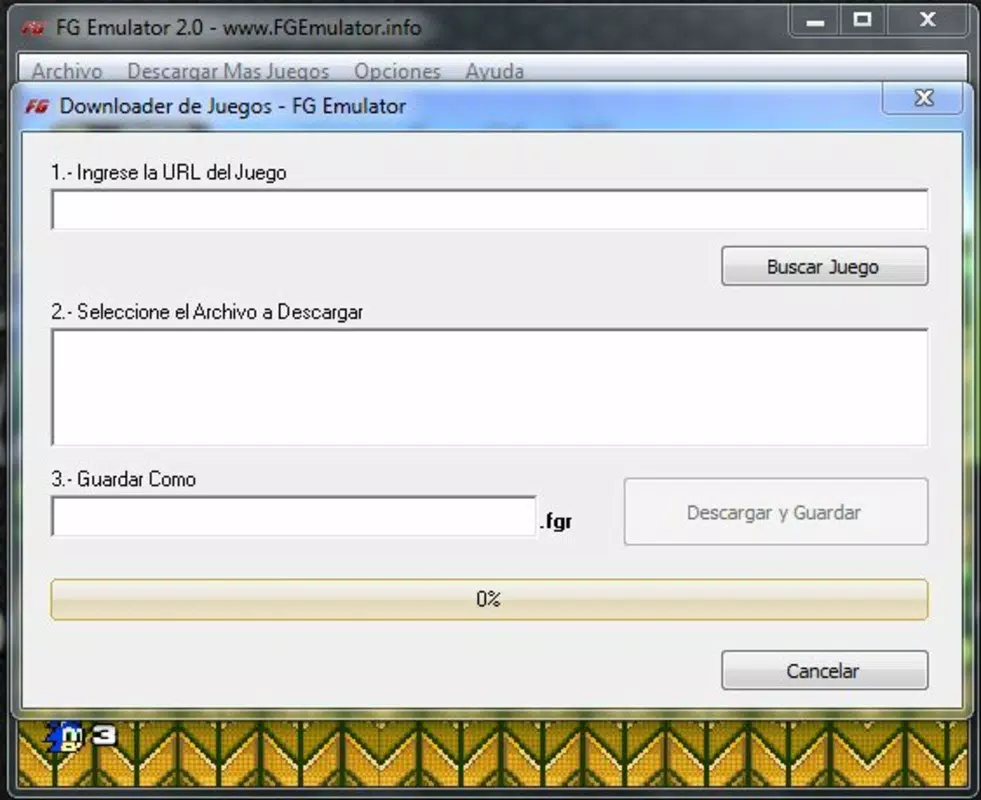Click the lives count '3' in game

(104, 734)
